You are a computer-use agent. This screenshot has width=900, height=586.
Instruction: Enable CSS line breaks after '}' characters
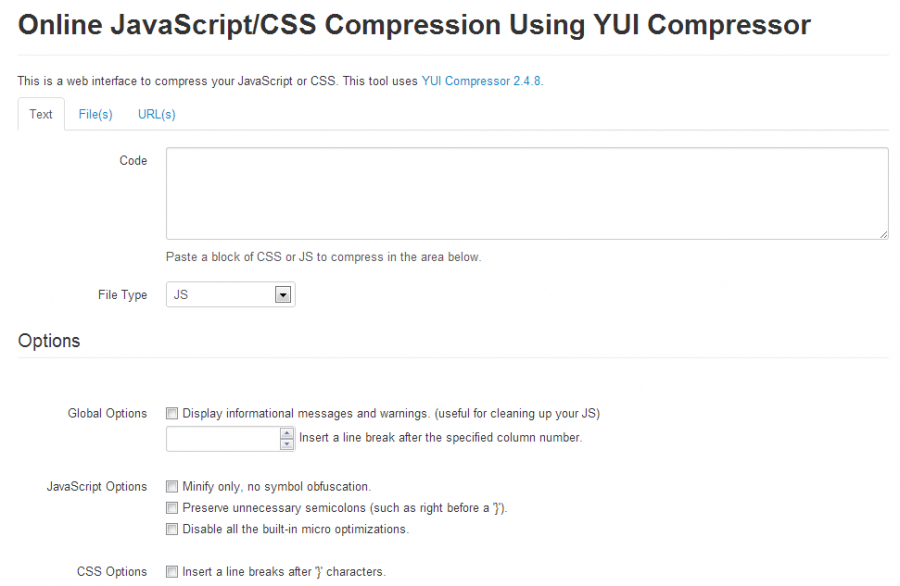172,572
